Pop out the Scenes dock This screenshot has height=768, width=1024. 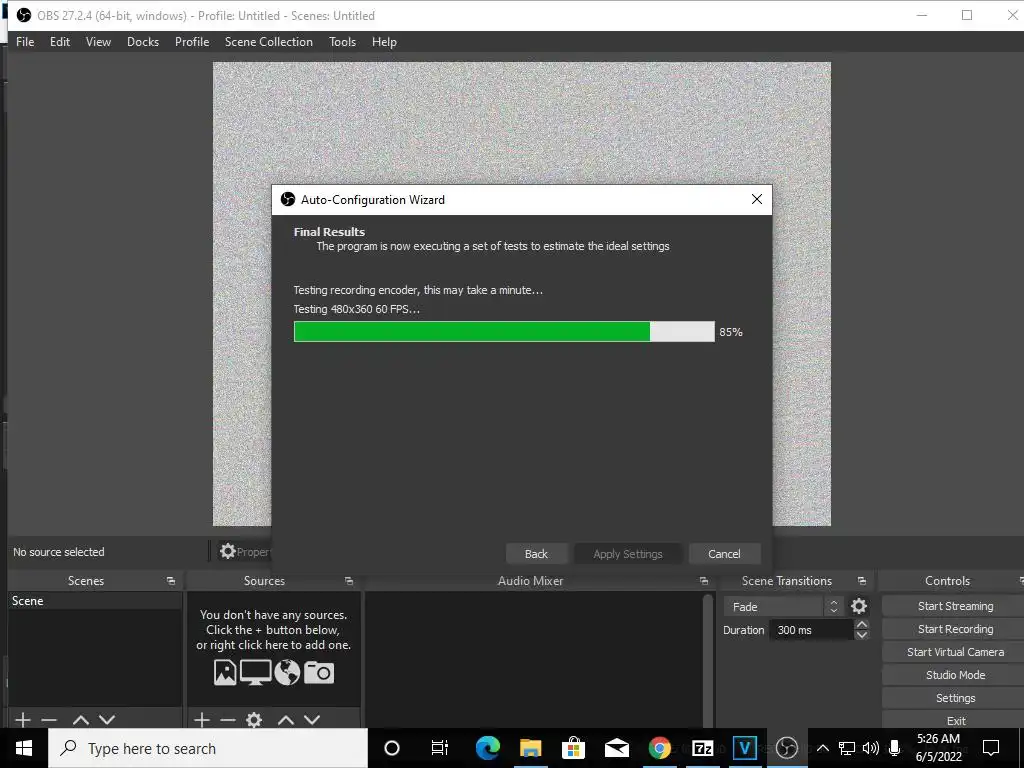coord(170,581)
